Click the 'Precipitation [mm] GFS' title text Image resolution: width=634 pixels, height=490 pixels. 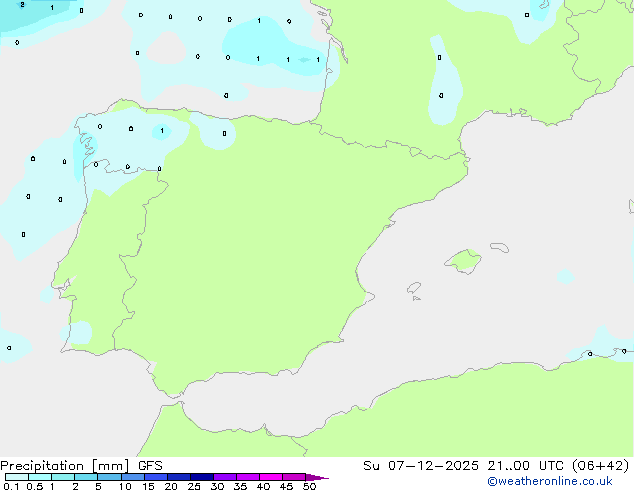click(x=81, y=466)
